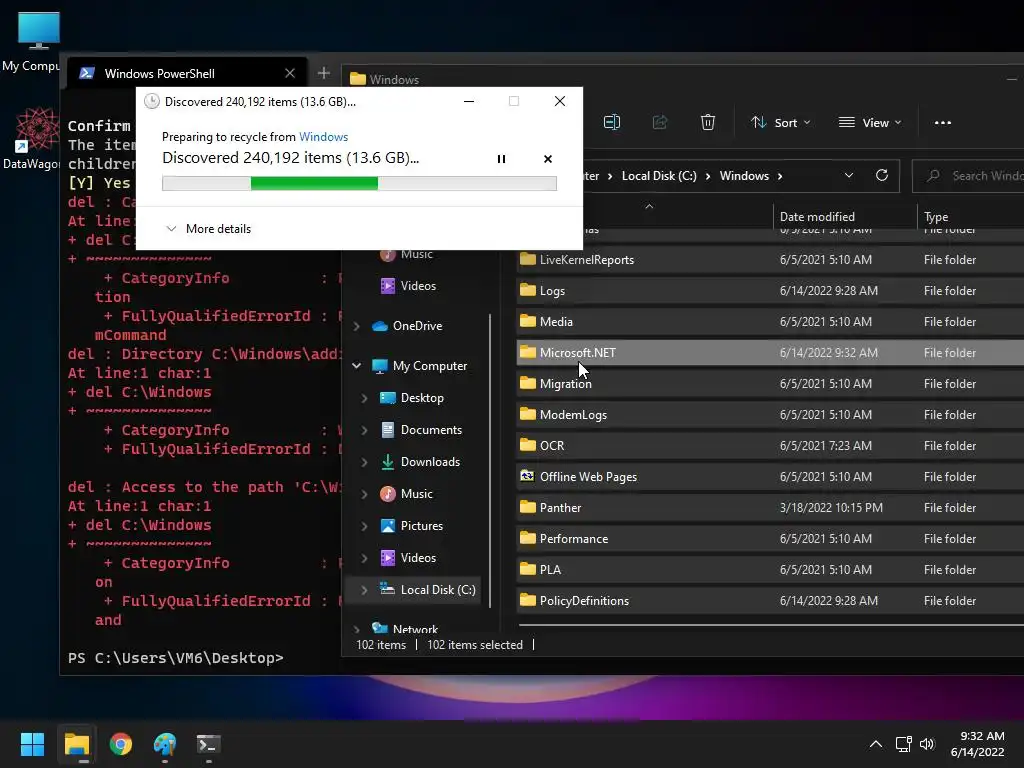Open the View dropdown in Explorer
The height and width of the screenshot is (768, 1024).
click(x=869, y=122)
